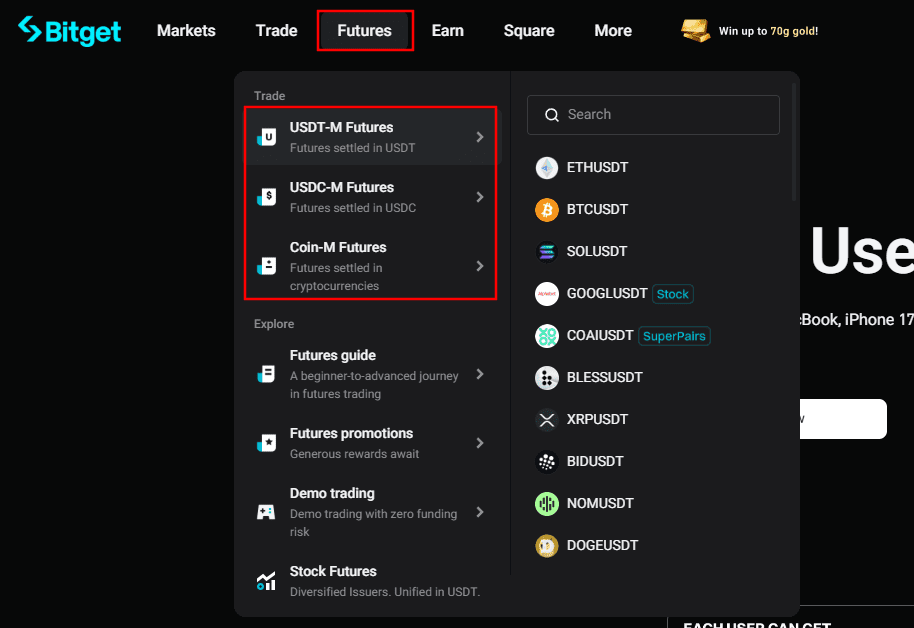Click the Bitcoin icon beside BTCUSDT
Image resolution: width=914 pixels, height=628 pixels.
[546, 210]
